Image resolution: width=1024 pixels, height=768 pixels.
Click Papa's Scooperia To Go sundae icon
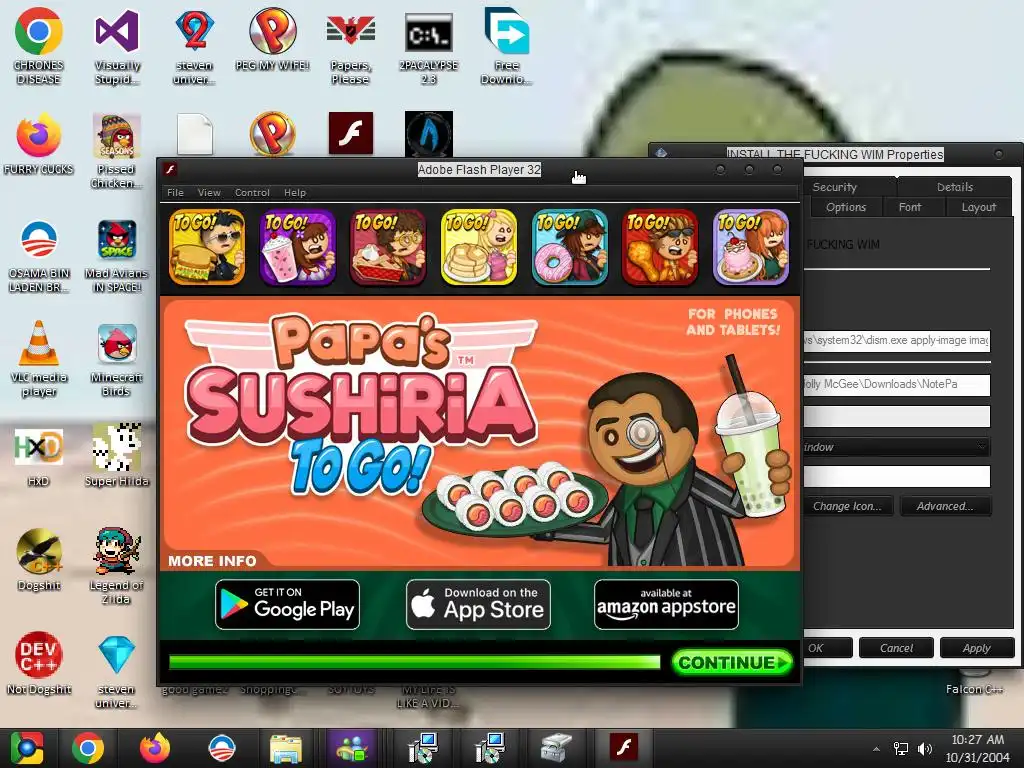[751, 247]
